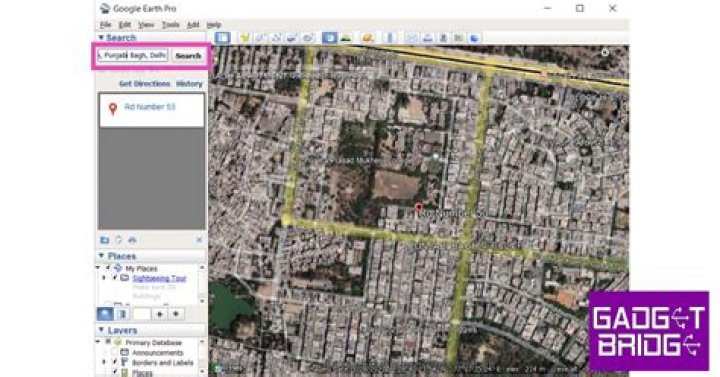This screenshot has height=377, width=720.
Task: Click the blue globe icon ending the toolbar
Action: [474, 38]
